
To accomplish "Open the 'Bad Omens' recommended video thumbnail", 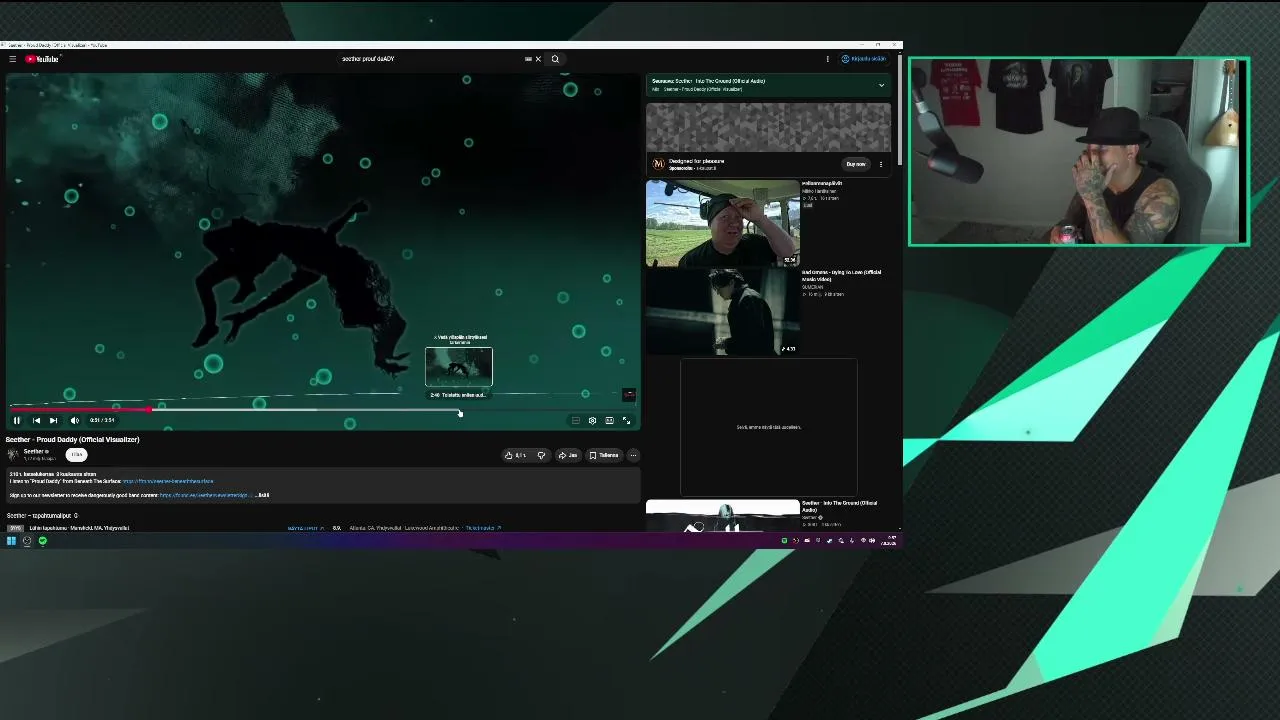I will (723, 312).
